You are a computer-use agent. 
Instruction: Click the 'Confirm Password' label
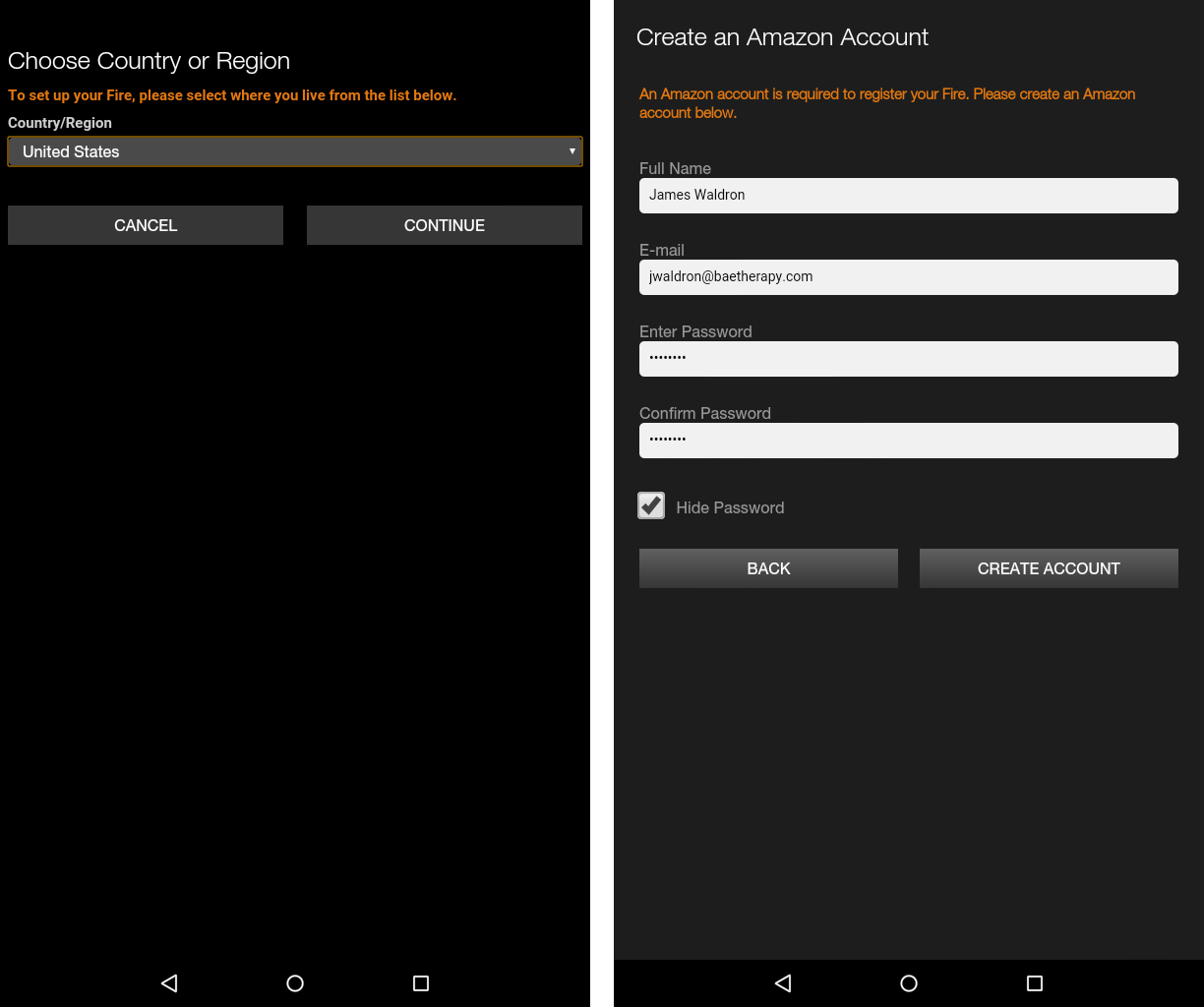pyautogui.click(x=705, y=413)
